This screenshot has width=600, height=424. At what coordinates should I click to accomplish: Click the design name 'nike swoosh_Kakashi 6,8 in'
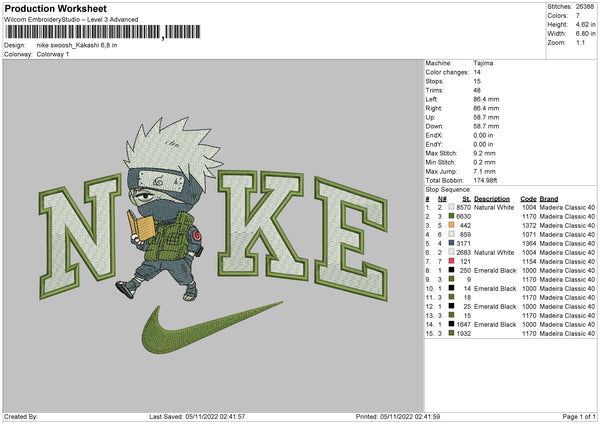click(x=77, y=45)
